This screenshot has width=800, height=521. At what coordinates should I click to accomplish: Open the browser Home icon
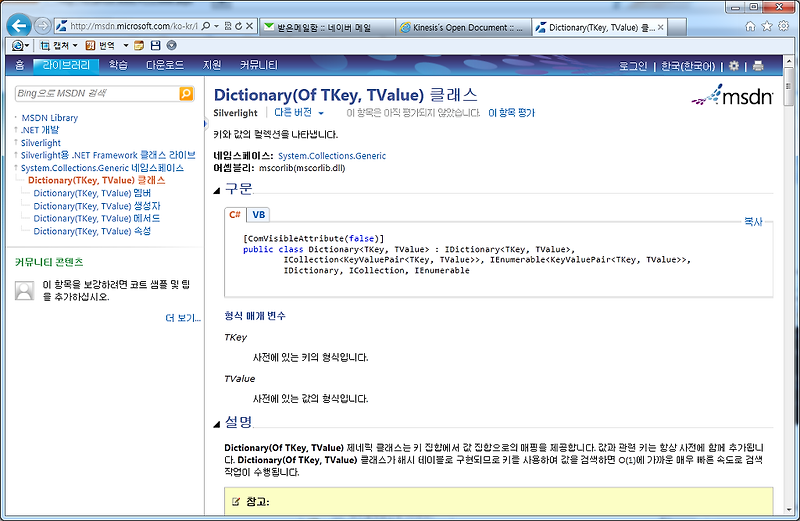750,26
